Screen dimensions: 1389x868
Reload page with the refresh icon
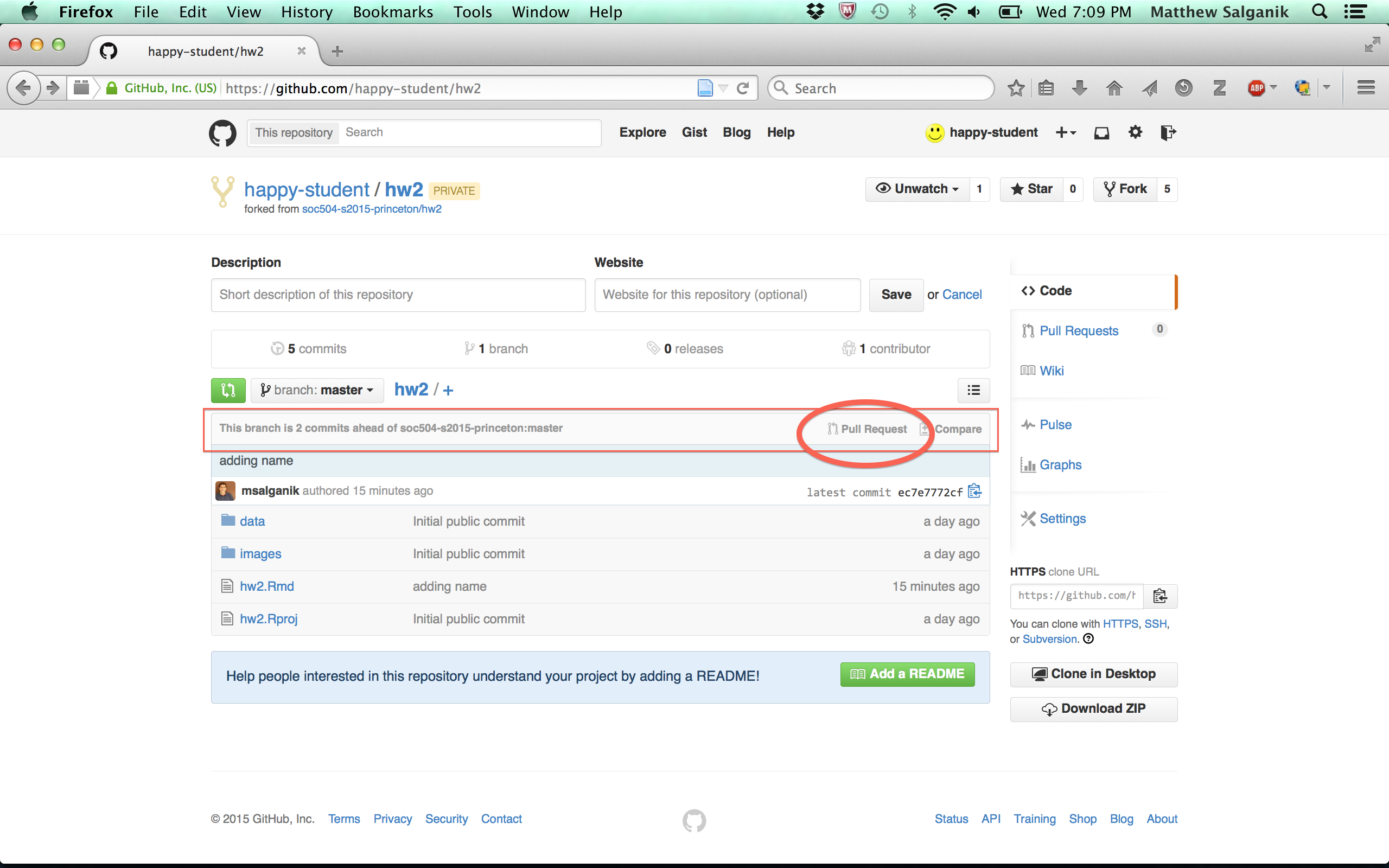pos(743,88)
